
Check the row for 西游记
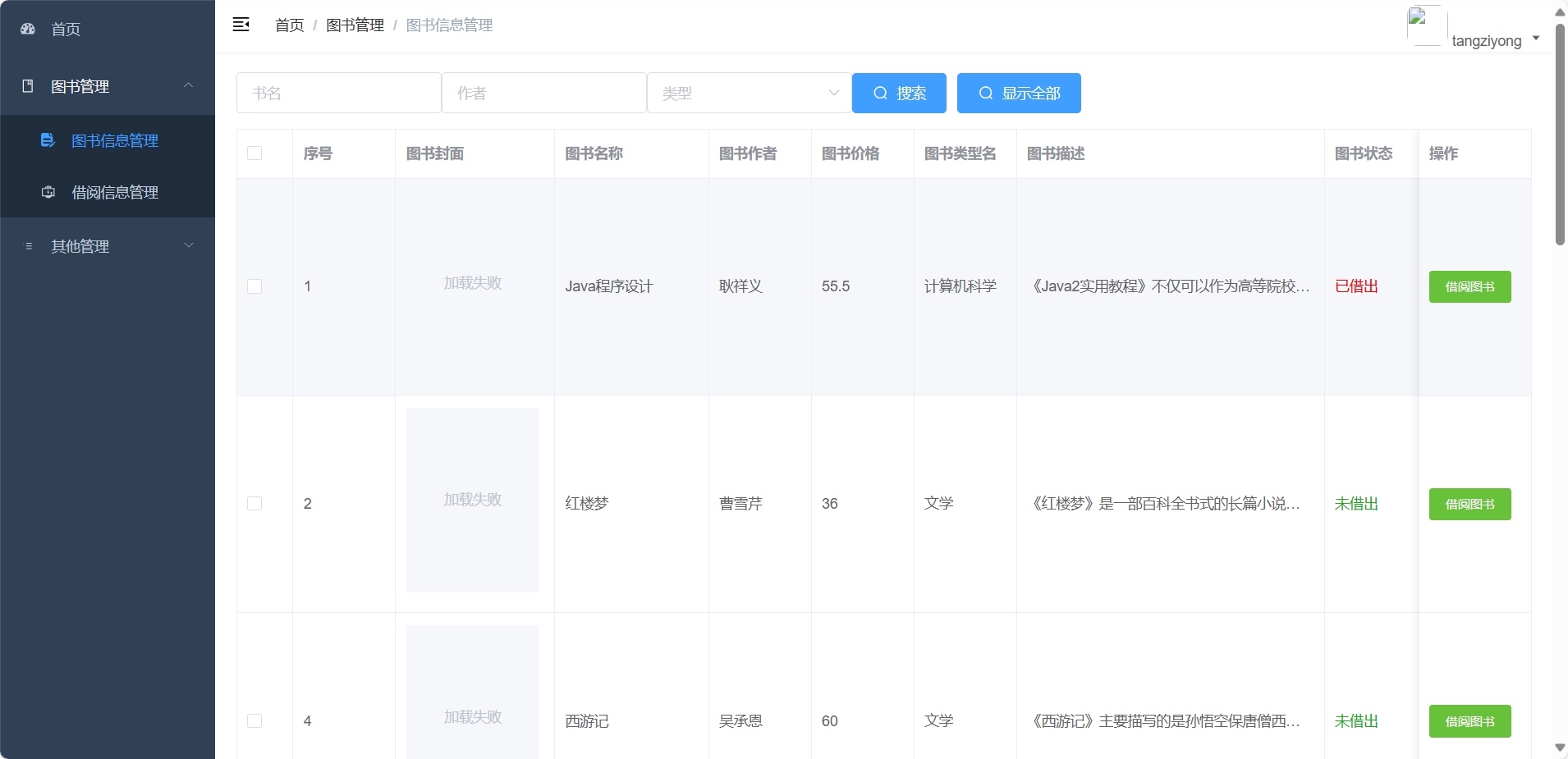(x=254, y=721)
